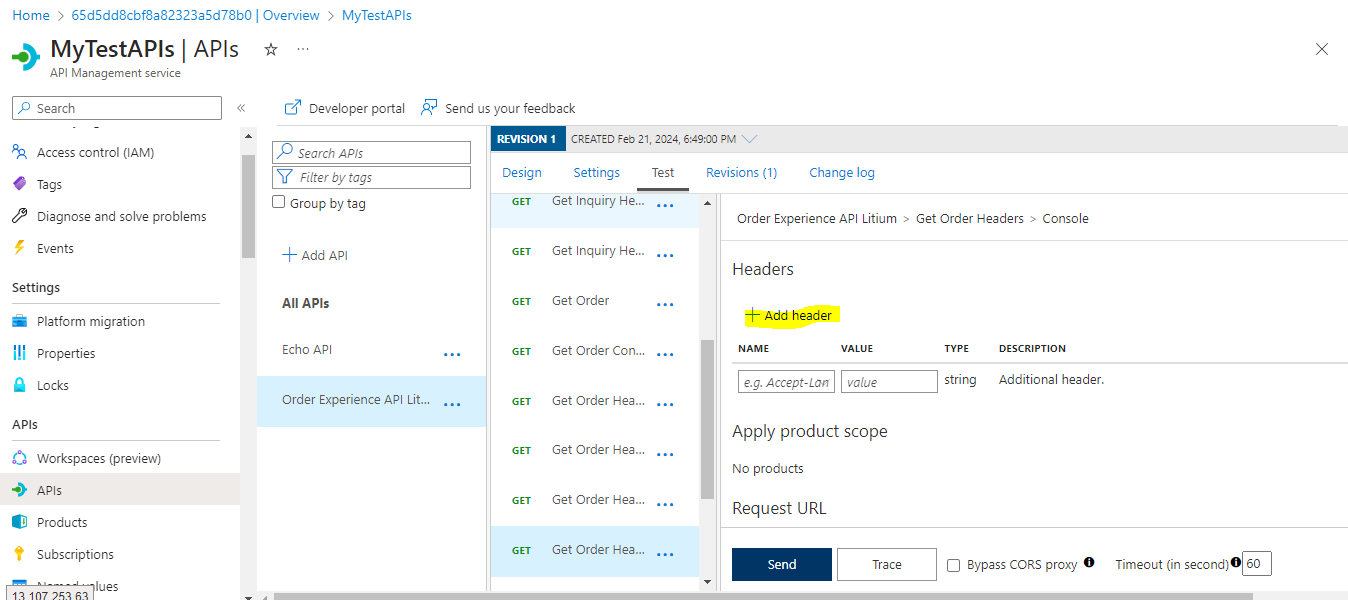This screenshot has width=1348, height=600.
Task: Show info tooltip for Timeout (in second)
Action: [1236, 563]
